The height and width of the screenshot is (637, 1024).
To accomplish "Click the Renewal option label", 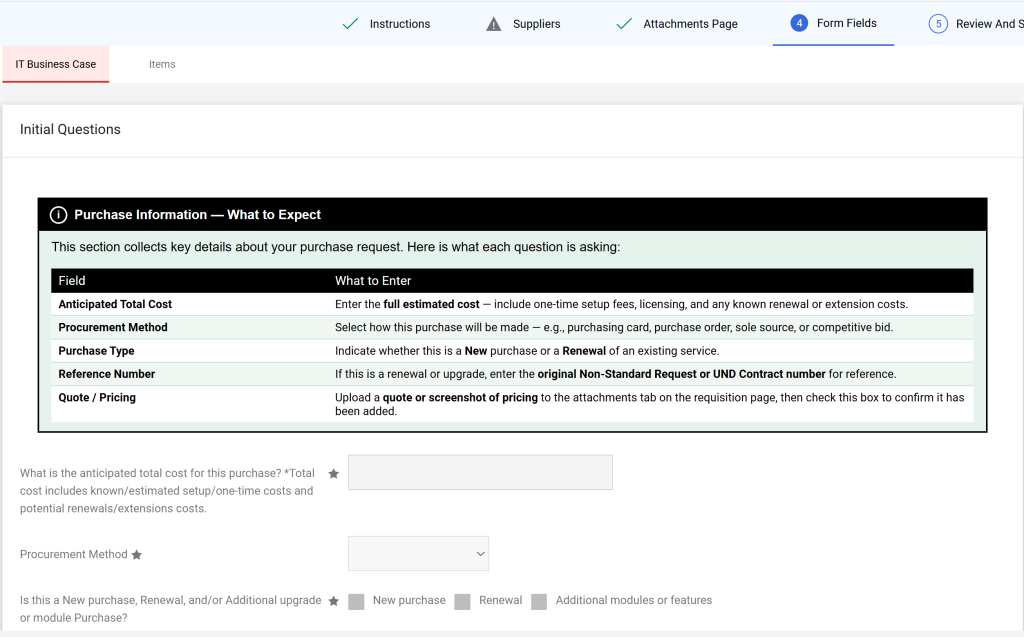I will (500, 600).
